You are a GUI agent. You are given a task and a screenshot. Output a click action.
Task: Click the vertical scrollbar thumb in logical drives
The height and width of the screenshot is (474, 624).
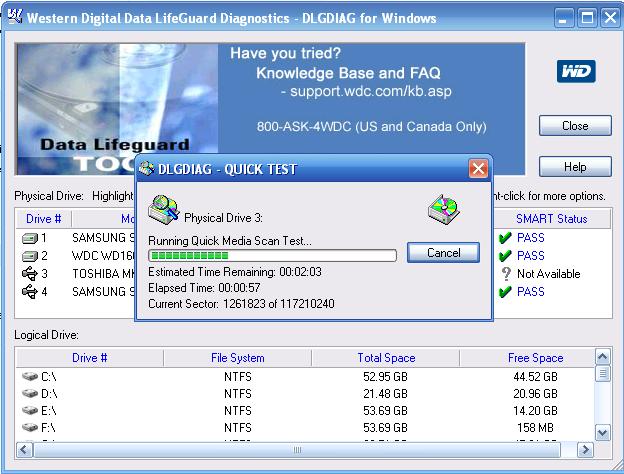click(x=603, y=373)
